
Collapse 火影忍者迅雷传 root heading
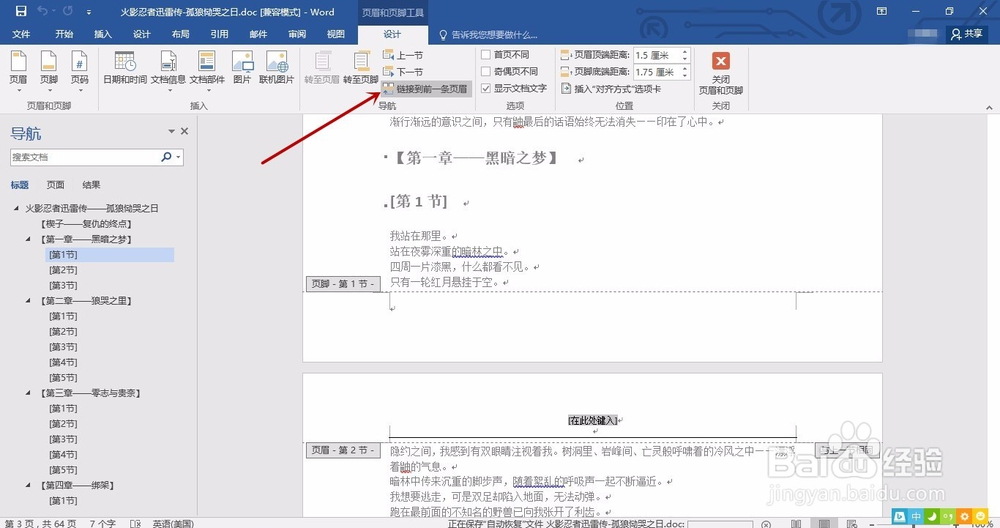[x=17, y=208]
